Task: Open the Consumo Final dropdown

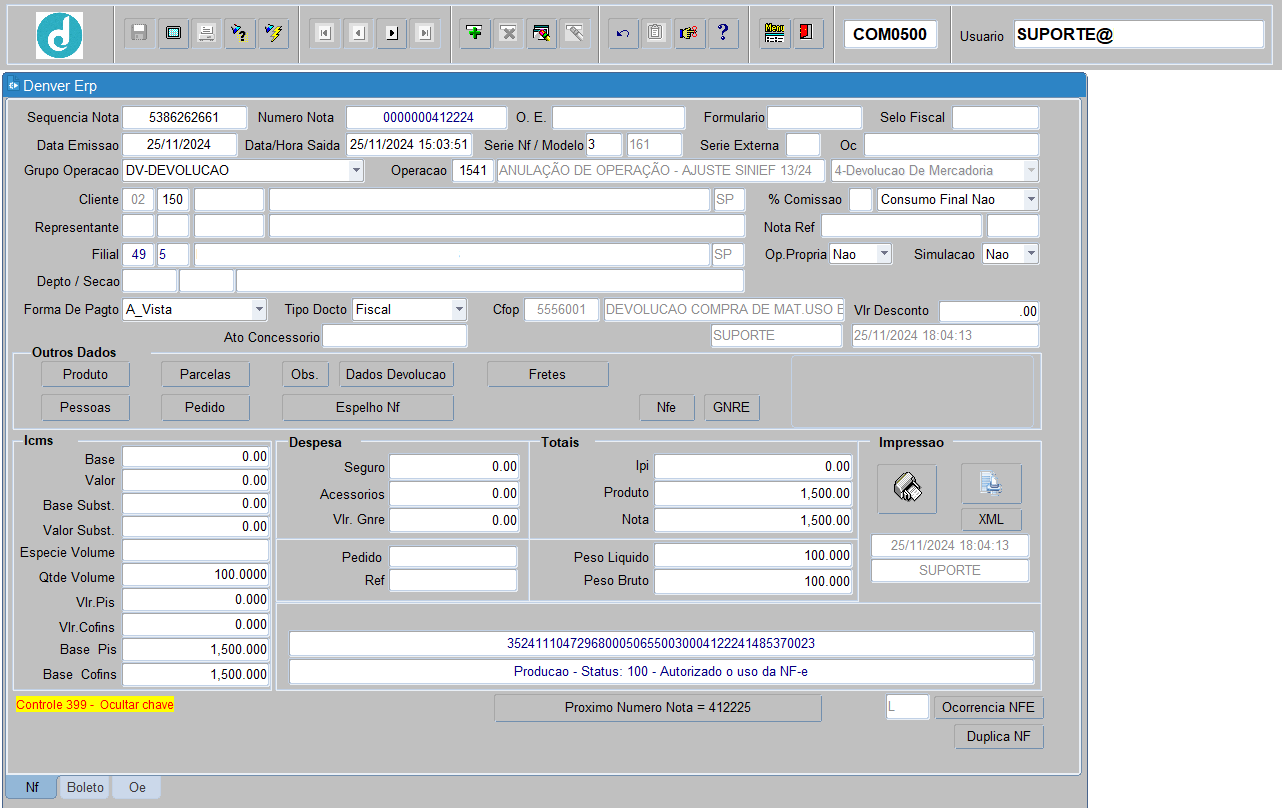Action: tap(1030, 200)
